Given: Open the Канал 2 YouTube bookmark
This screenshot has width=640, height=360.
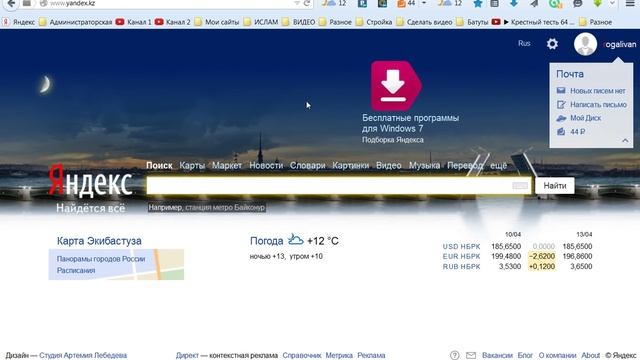Looking at the screenshot, I should pyautogui.click(x=173, y=22).
